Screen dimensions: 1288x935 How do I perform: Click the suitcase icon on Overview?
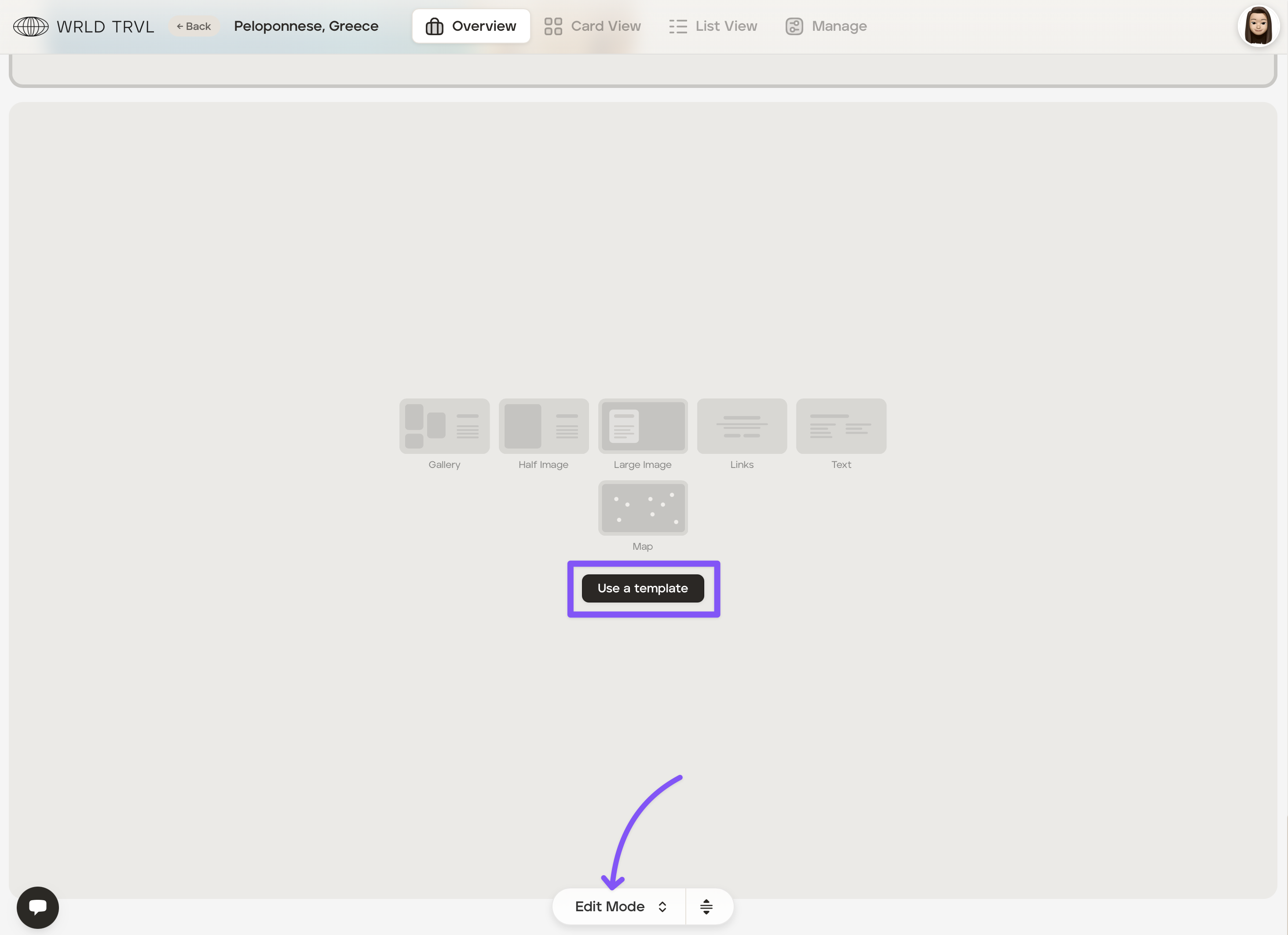[435, 26]
